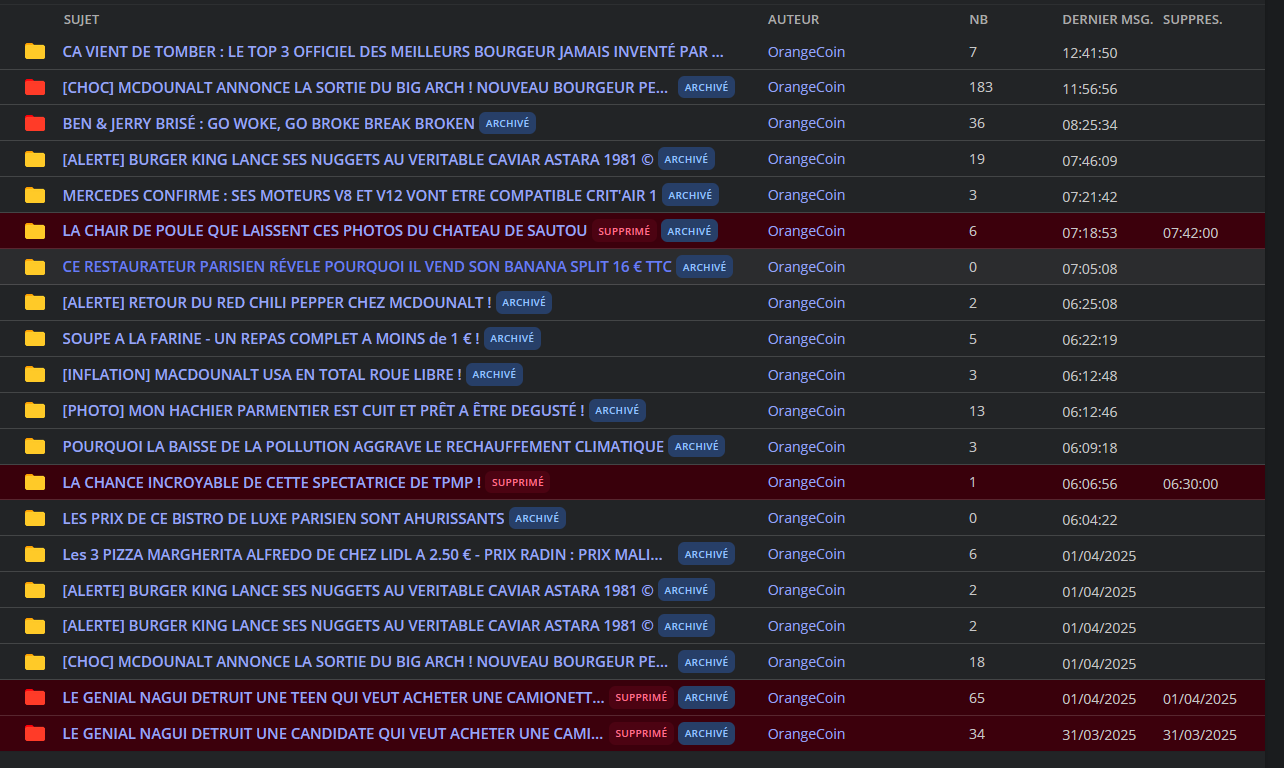This screenshot has width=1284, height=768.
Task: Click the folder icon beside 'LA CHANCE INCROYABLE' topic
Action: point(35,482)
